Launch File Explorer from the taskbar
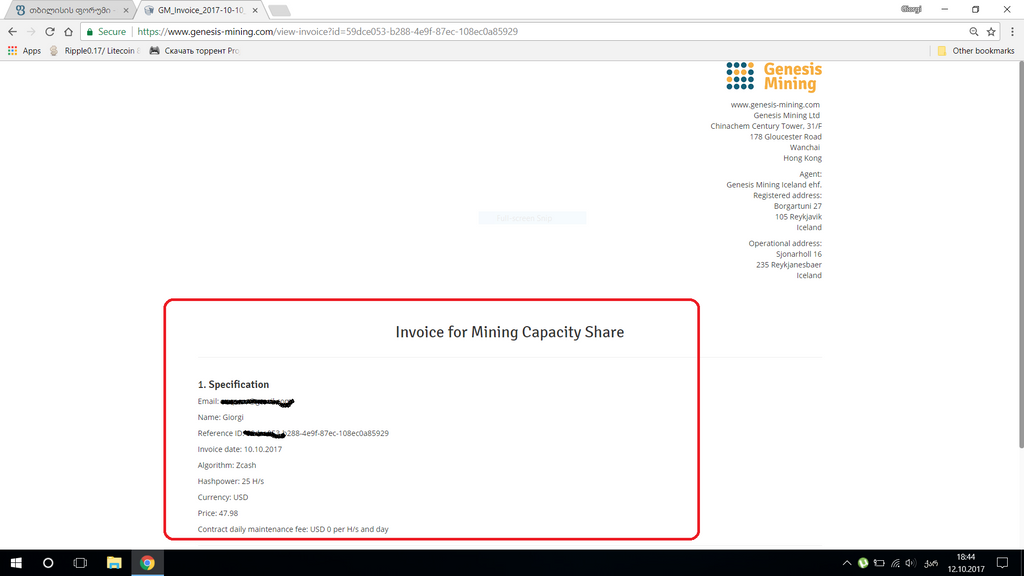This screenshot has width=1024, height=576. [114, 563]
